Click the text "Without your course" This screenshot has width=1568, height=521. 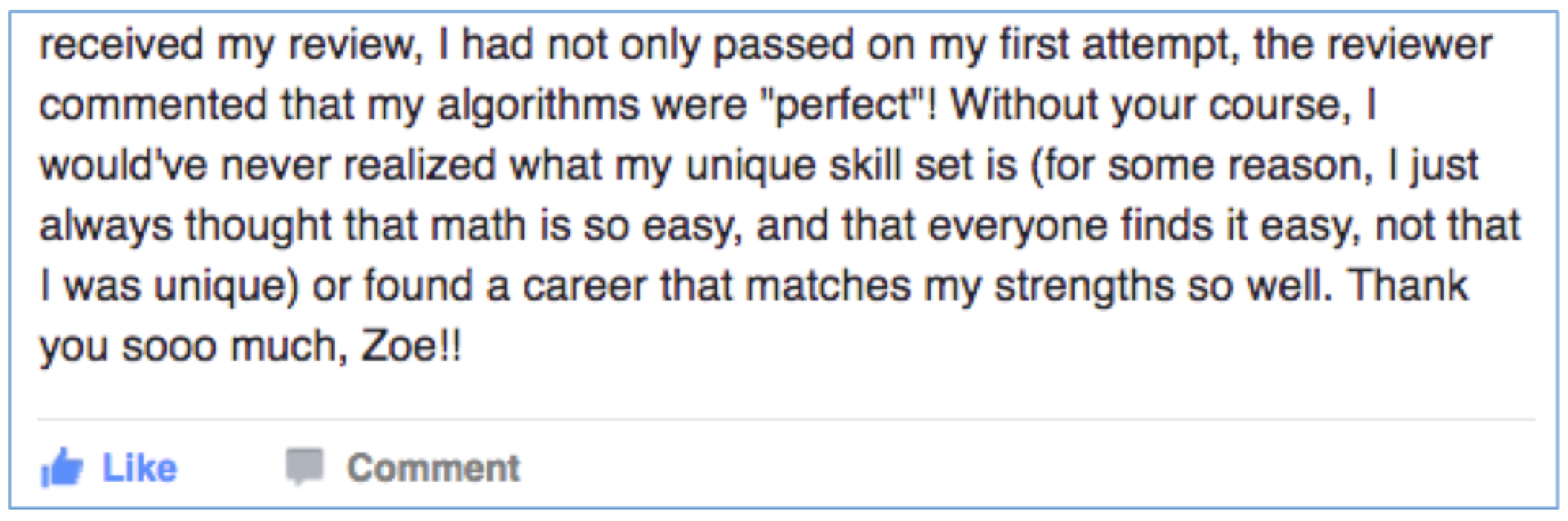pyautogui.click(x=1147, y=105)
